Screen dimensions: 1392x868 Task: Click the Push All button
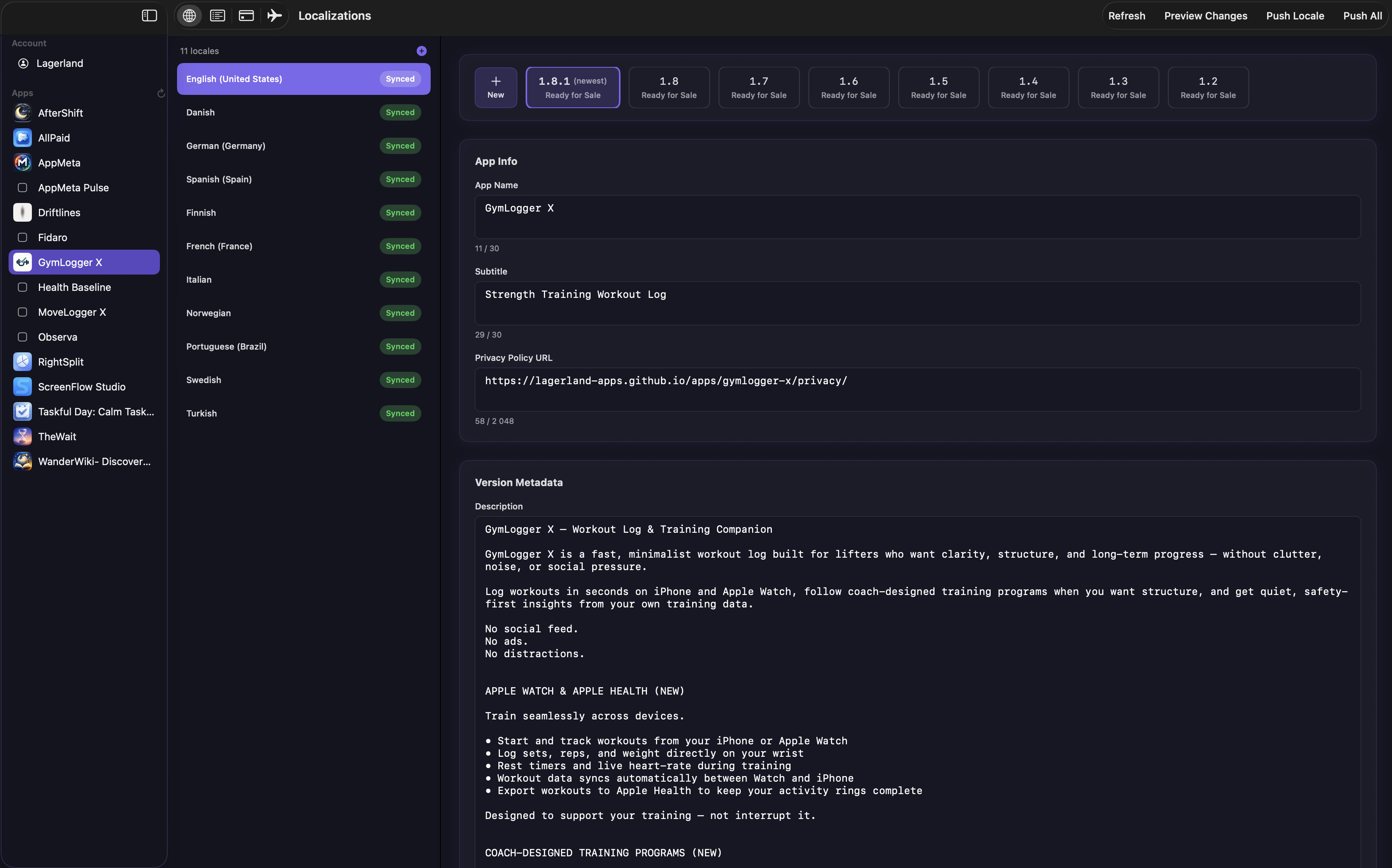(1362, 16)
